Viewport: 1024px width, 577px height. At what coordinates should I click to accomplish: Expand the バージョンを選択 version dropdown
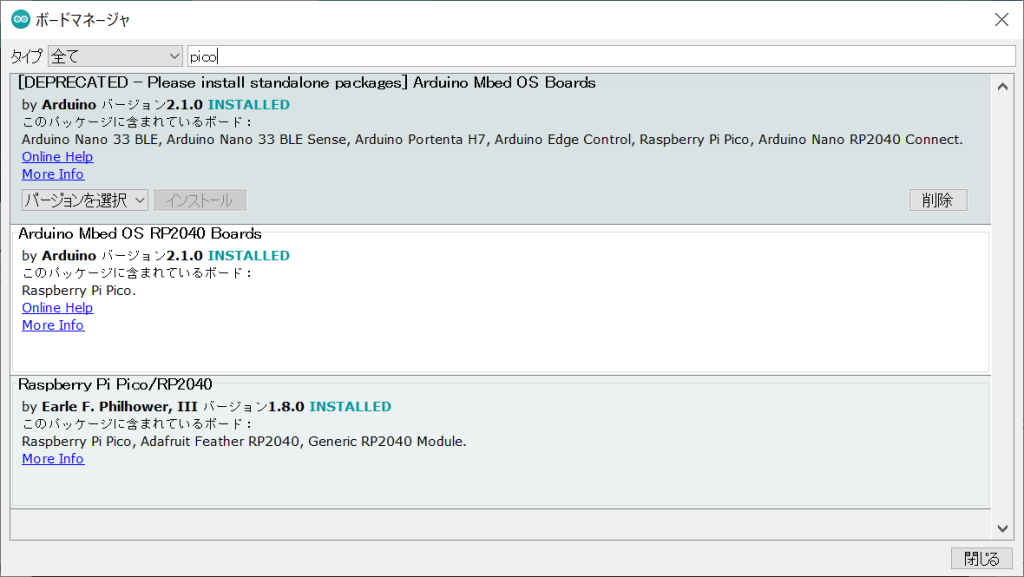[x=85, y=200]
